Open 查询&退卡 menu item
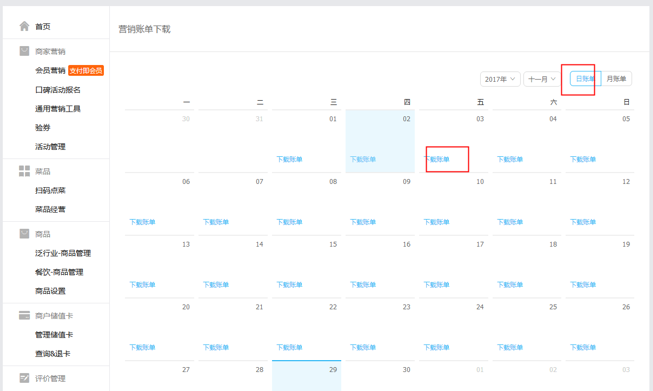 point(52,354)
